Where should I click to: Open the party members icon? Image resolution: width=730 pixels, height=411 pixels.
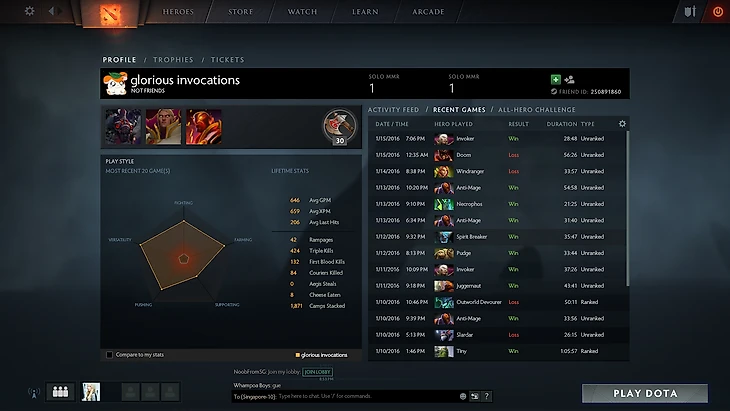[61, 392]
